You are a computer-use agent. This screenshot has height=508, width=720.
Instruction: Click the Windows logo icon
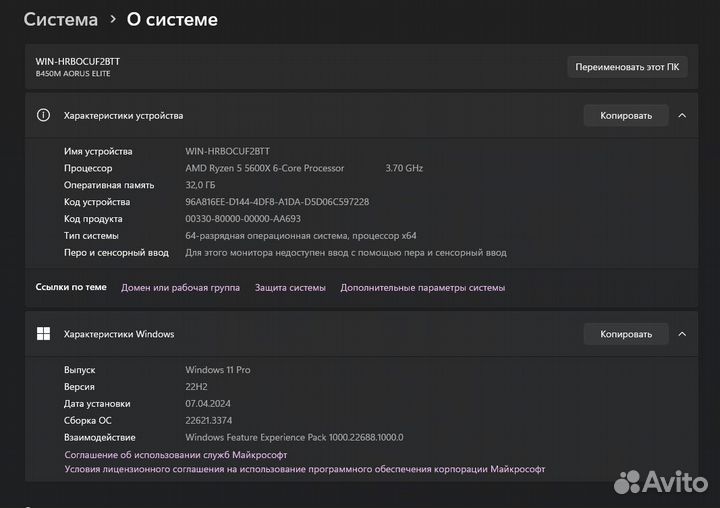tap(43, 334)
